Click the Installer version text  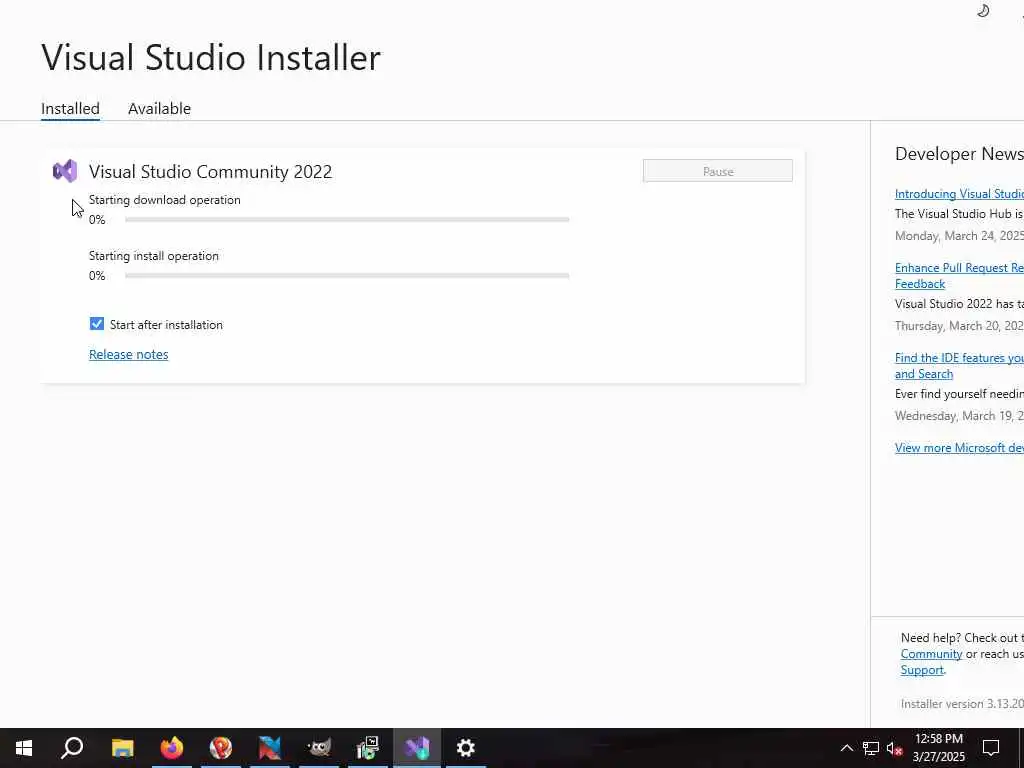[962, 704]
